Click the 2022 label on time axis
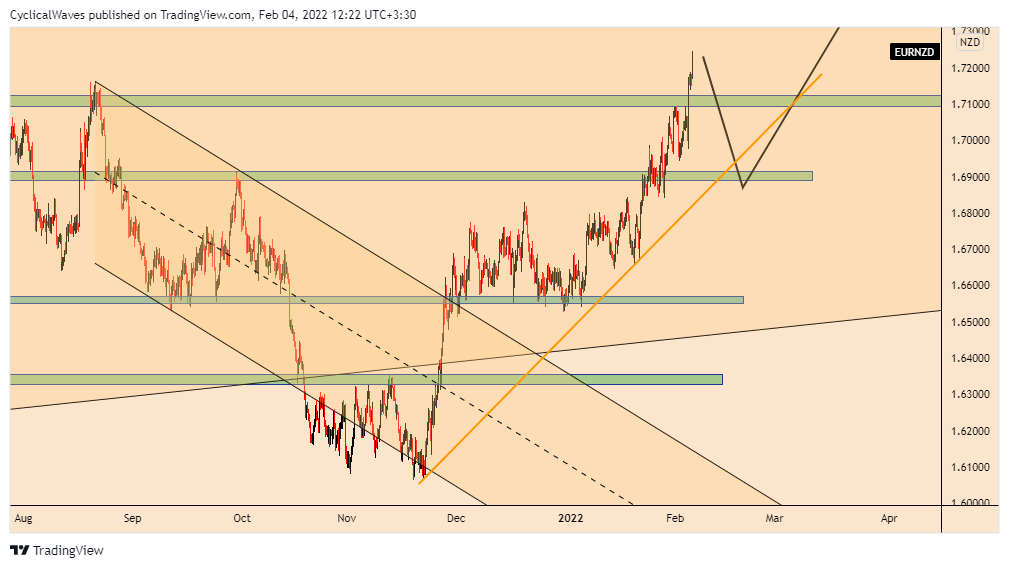Viewport: 1009px width, 568px height. coord(570,518)
